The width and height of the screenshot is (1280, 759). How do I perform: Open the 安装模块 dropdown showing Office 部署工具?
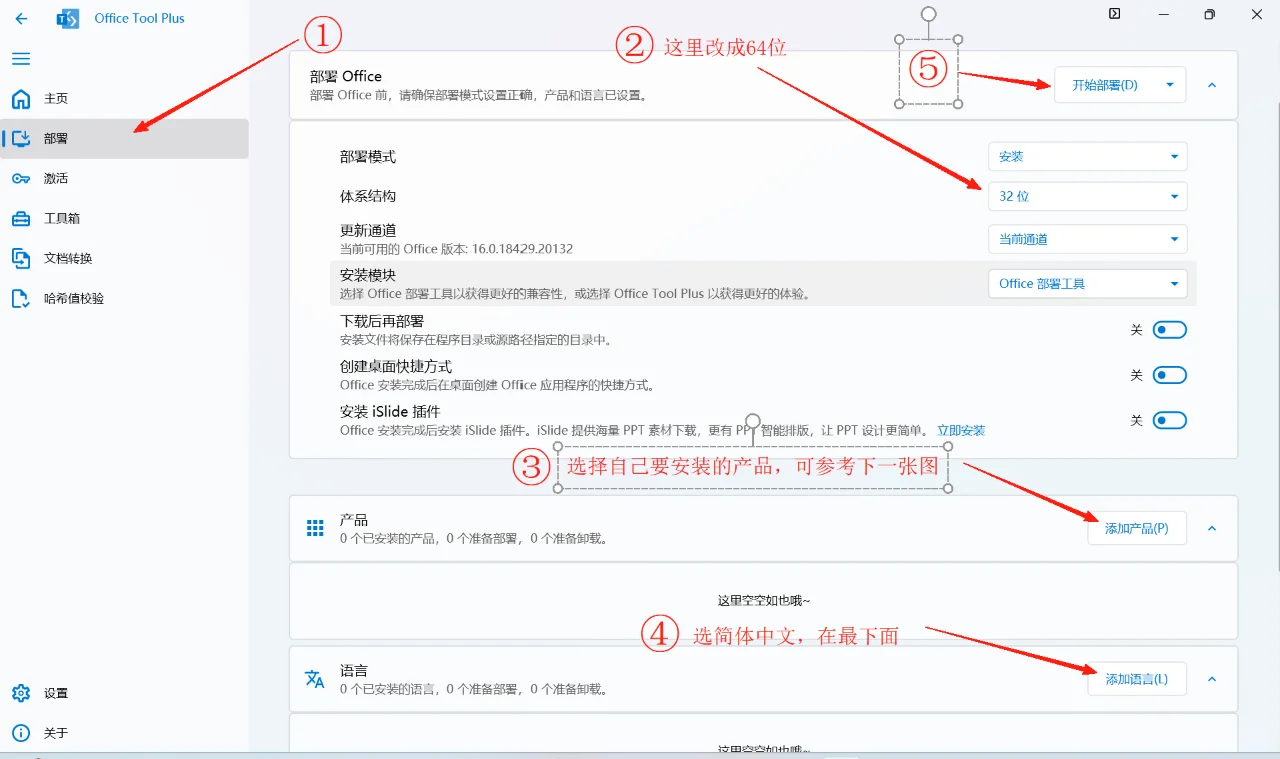pyautogui.click(x=1087, y=283)
